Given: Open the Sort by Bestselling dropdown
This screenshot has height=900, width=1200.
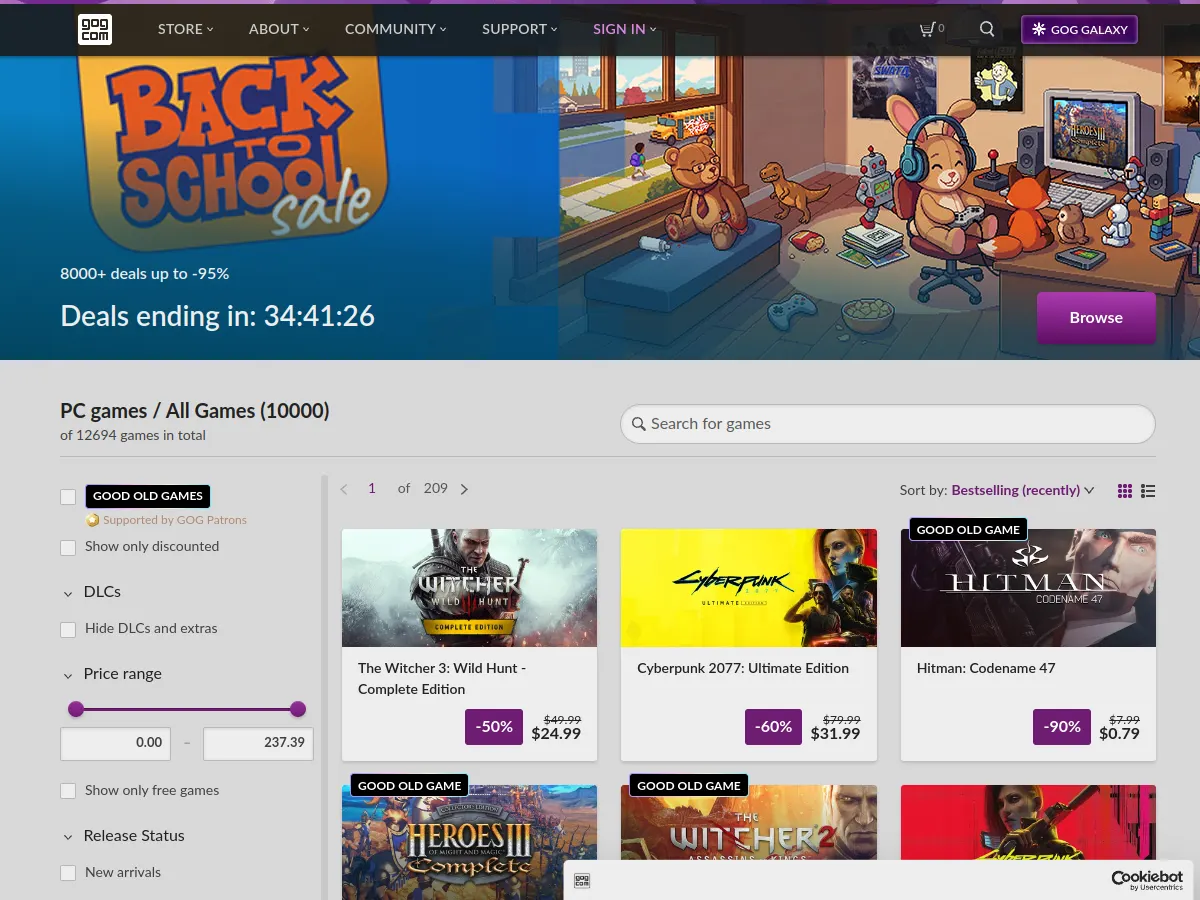Looking at the screenshot, I should [1023, 490].
